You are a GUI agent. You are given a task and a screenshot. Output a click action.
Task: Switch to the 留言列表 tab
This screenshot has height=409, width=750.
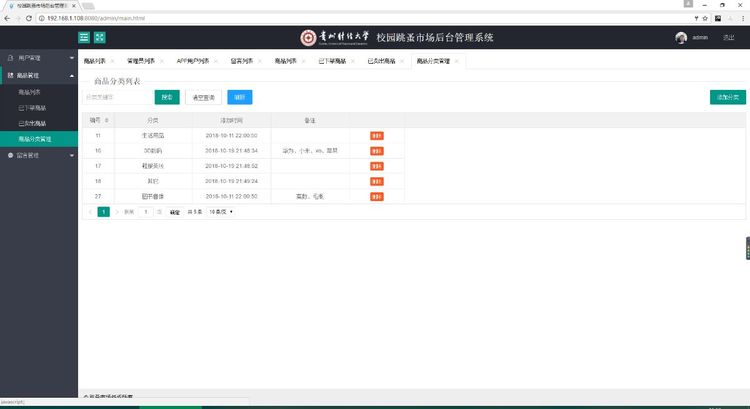(242, 61)
